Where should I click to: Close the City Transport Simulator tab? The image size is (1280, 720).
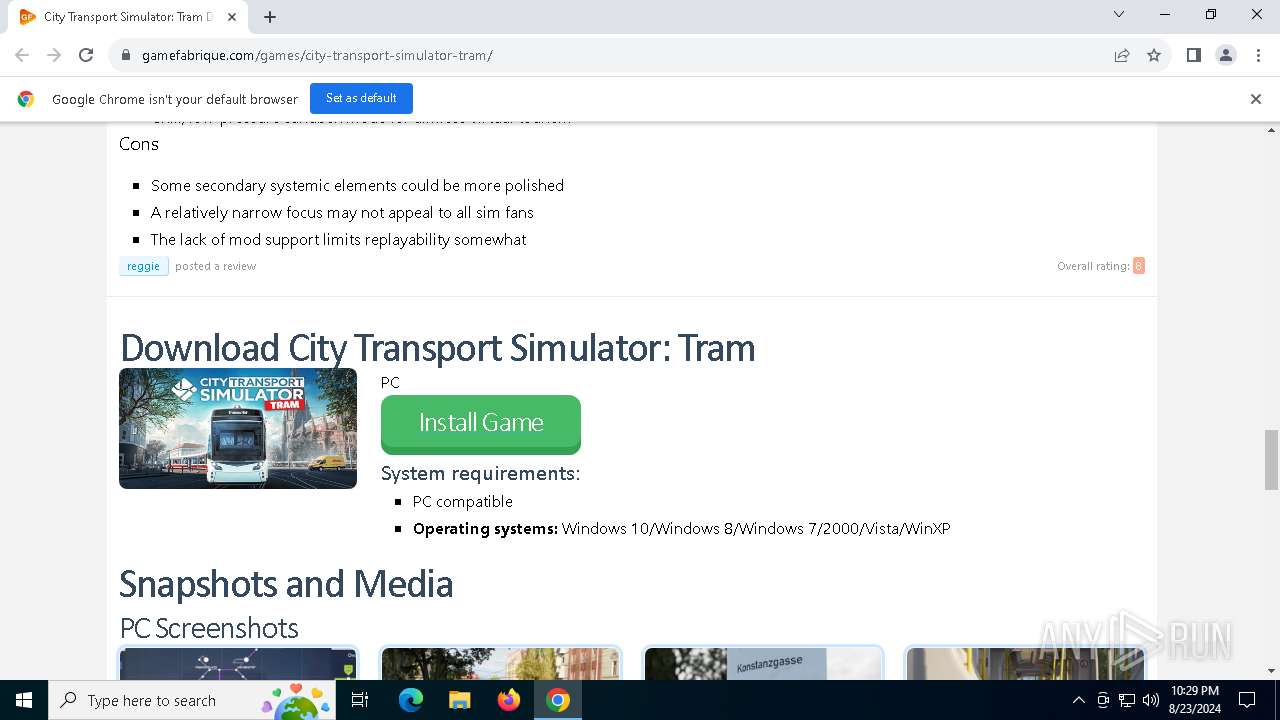[x=232, y=17]
